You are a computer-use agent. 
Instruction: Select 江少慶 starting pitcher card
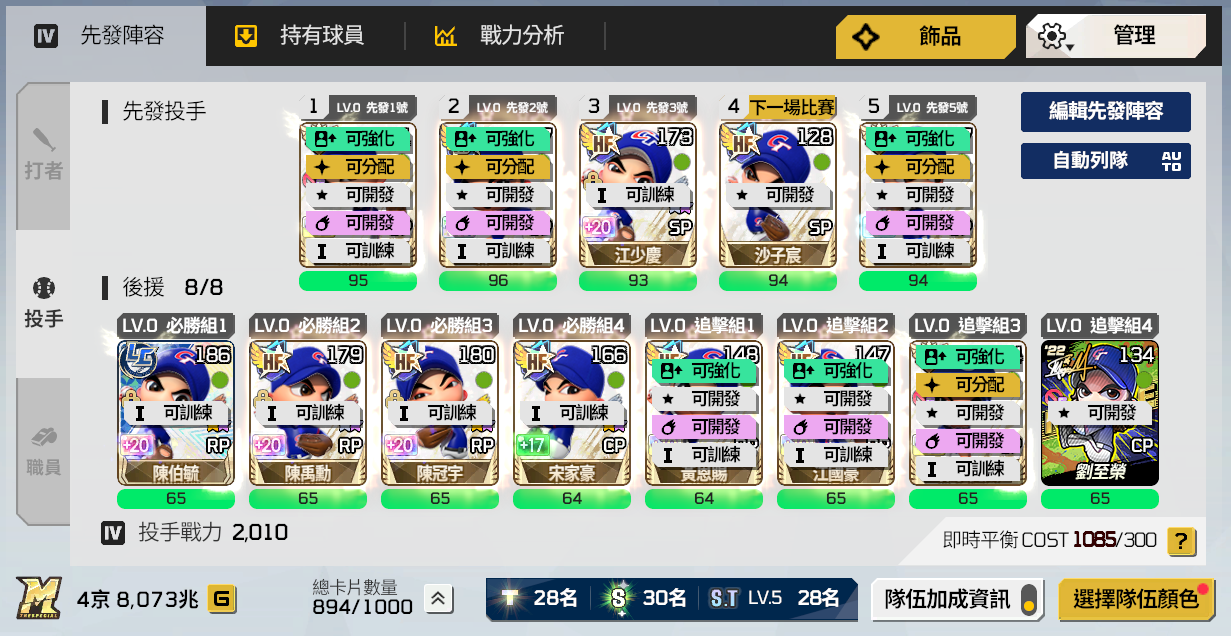point(637,195)
